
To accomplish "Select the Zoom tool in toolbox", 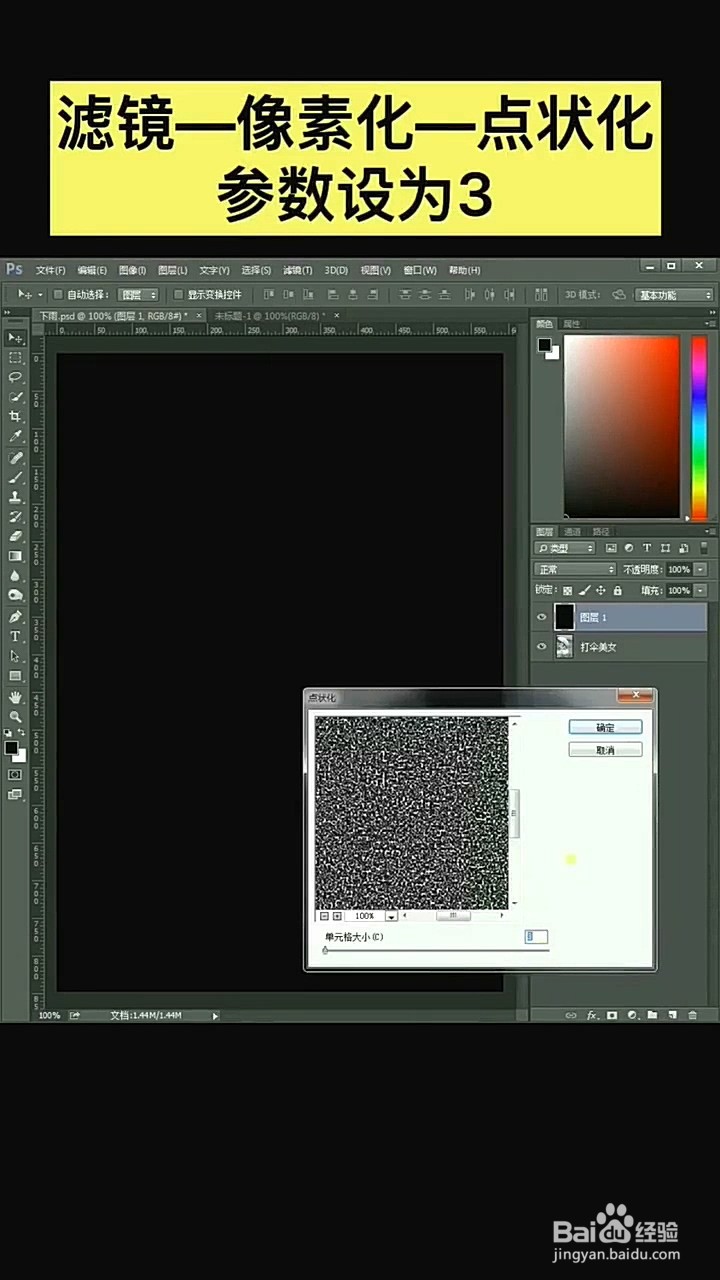I will pos(15,717).
